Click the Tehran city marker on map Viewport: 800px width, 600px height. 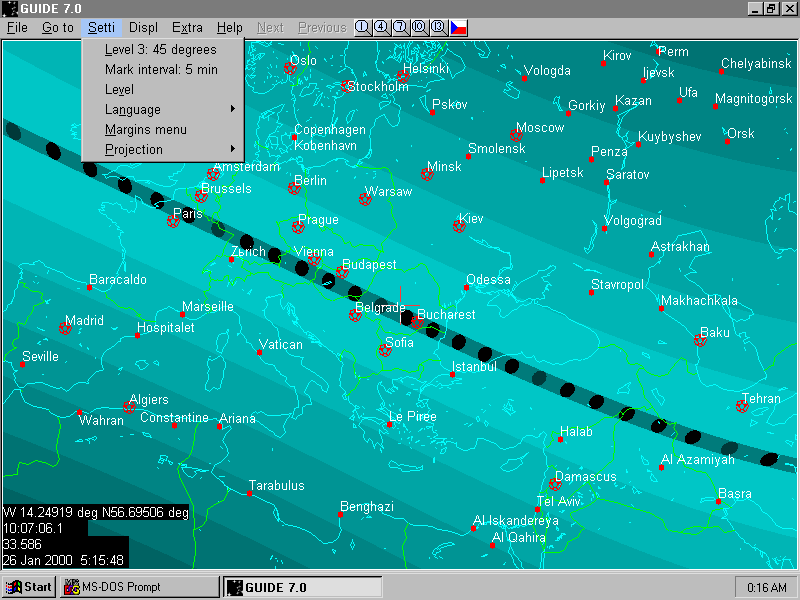pyautogui.click(x=742, y=406)
